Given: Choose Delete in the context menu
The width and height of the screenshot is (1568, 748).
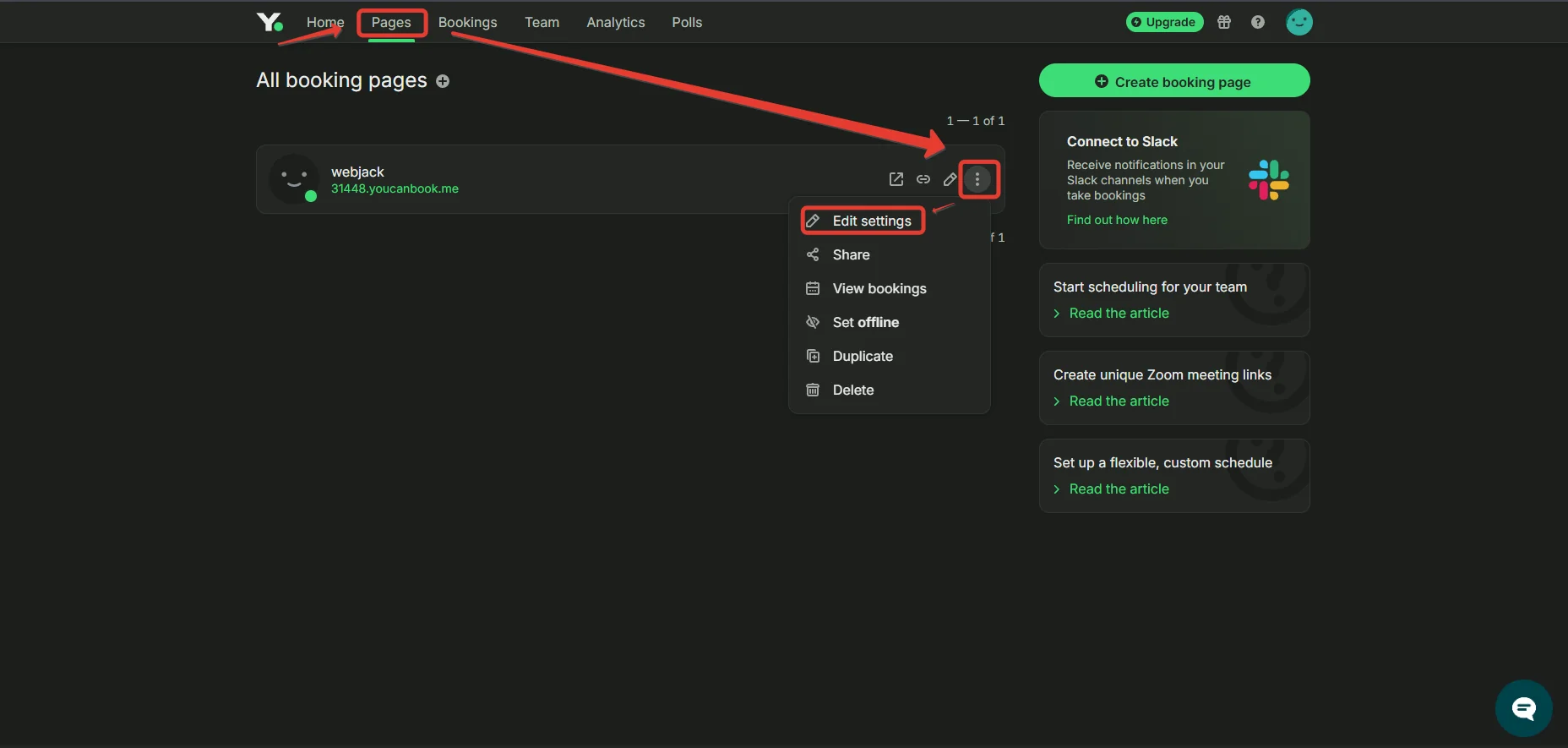Looking at the screenshot, I should point(889,390).
